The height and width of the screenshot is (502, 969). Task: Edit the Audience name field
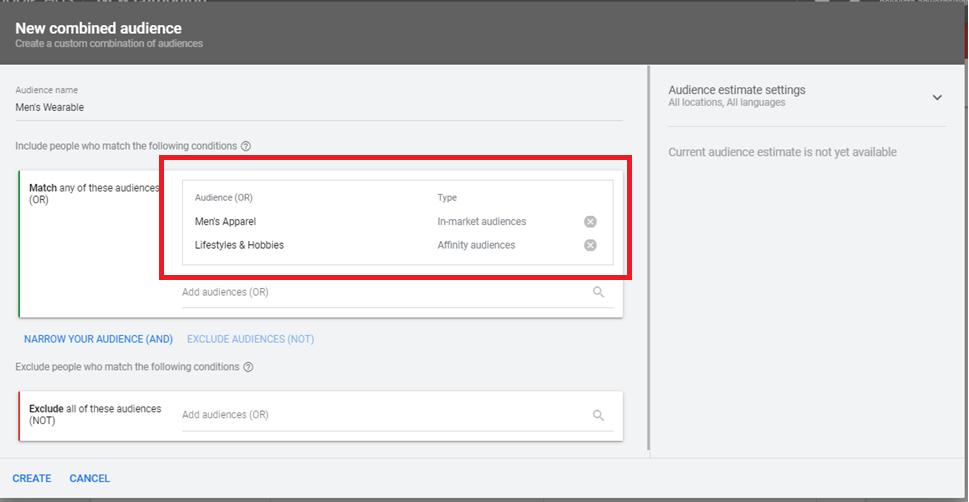[319, 107]
